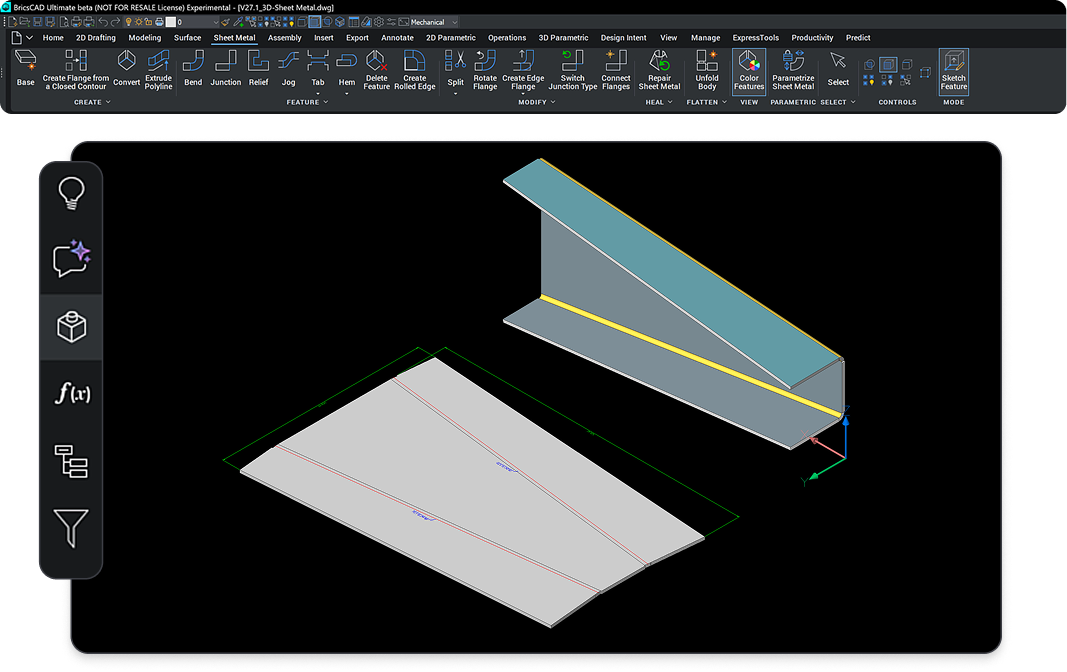
Task: Switch to the Modeling ribbon tab
Action: (145, 37)
